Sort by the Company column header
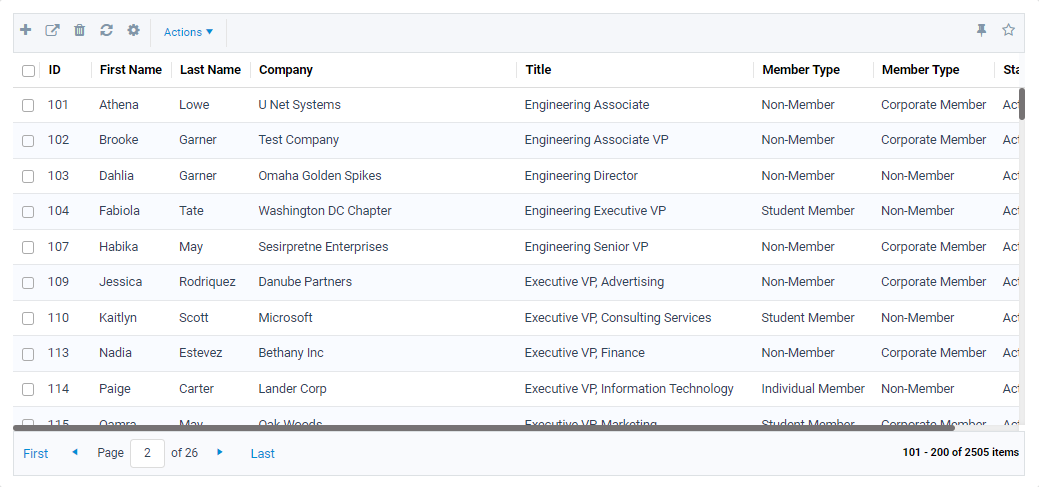Viewport: 1039px width, 487px height. (x=286, y=70)
